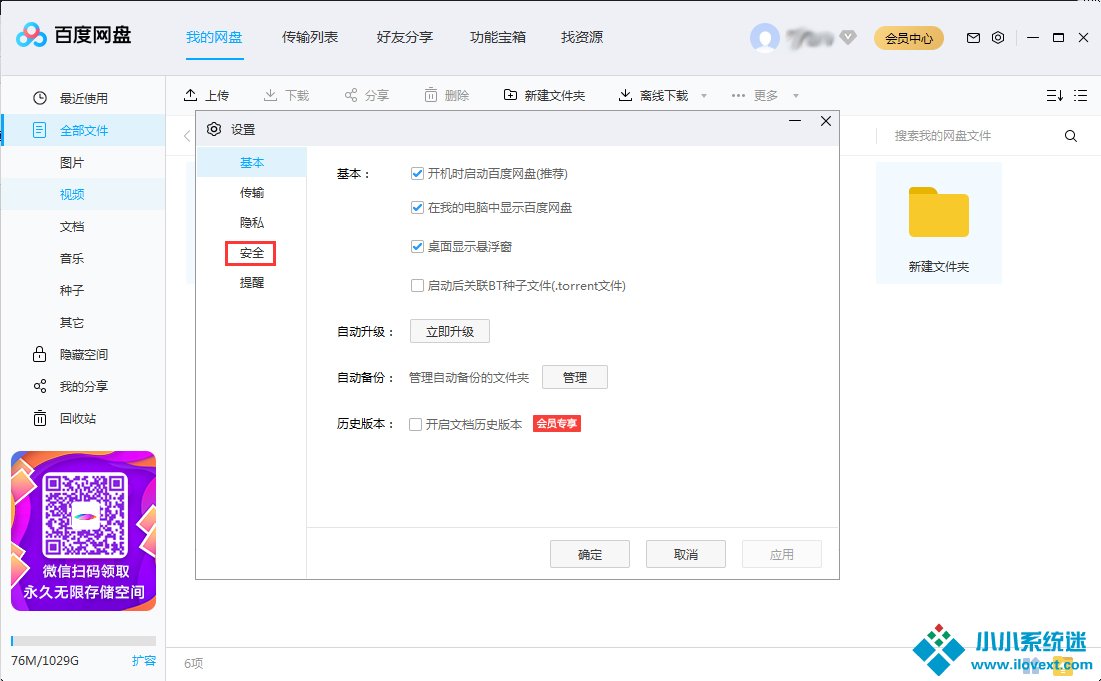Open settings via hexagon gear icon in title bar
The width and height of the screenshot is (1101, 681).
point(998,38)
